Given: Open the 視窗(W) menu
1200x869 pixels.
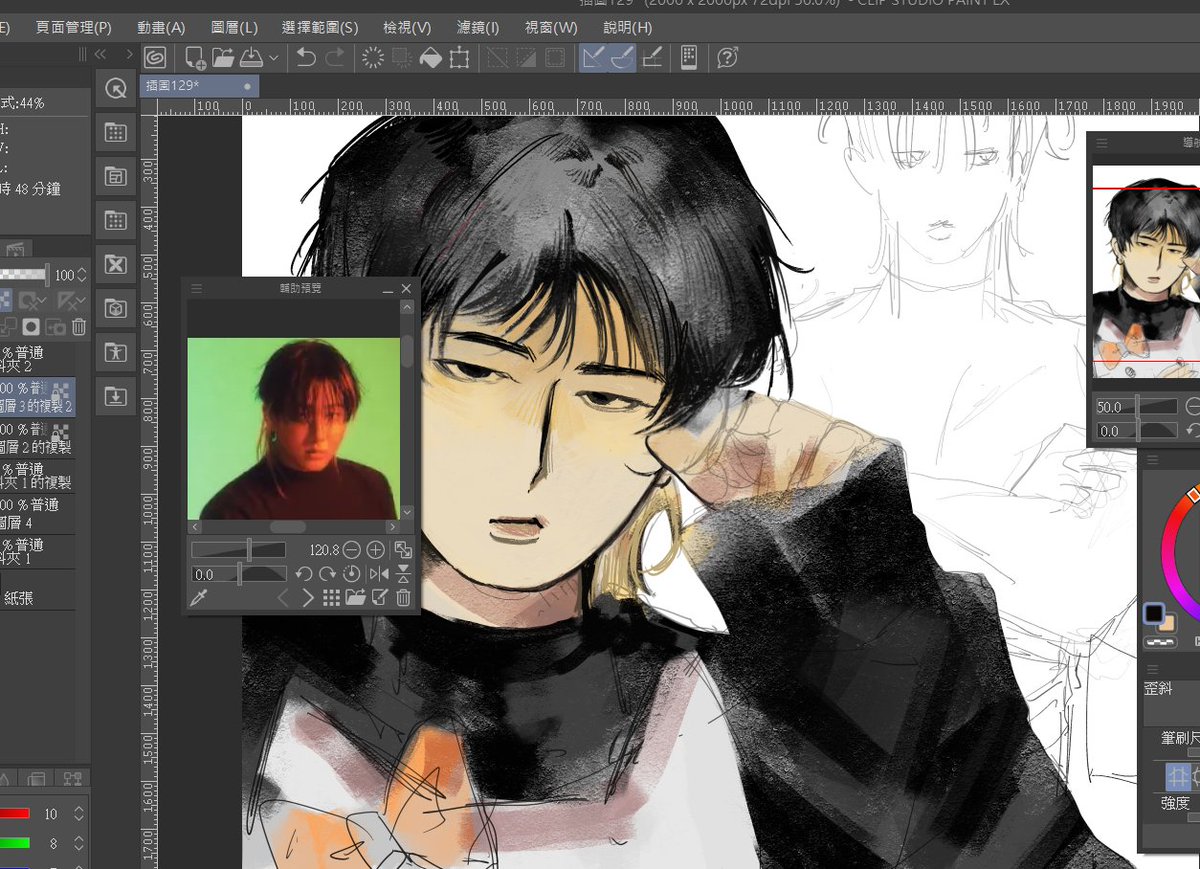Looking at the screenshot, I should (551, 28).
